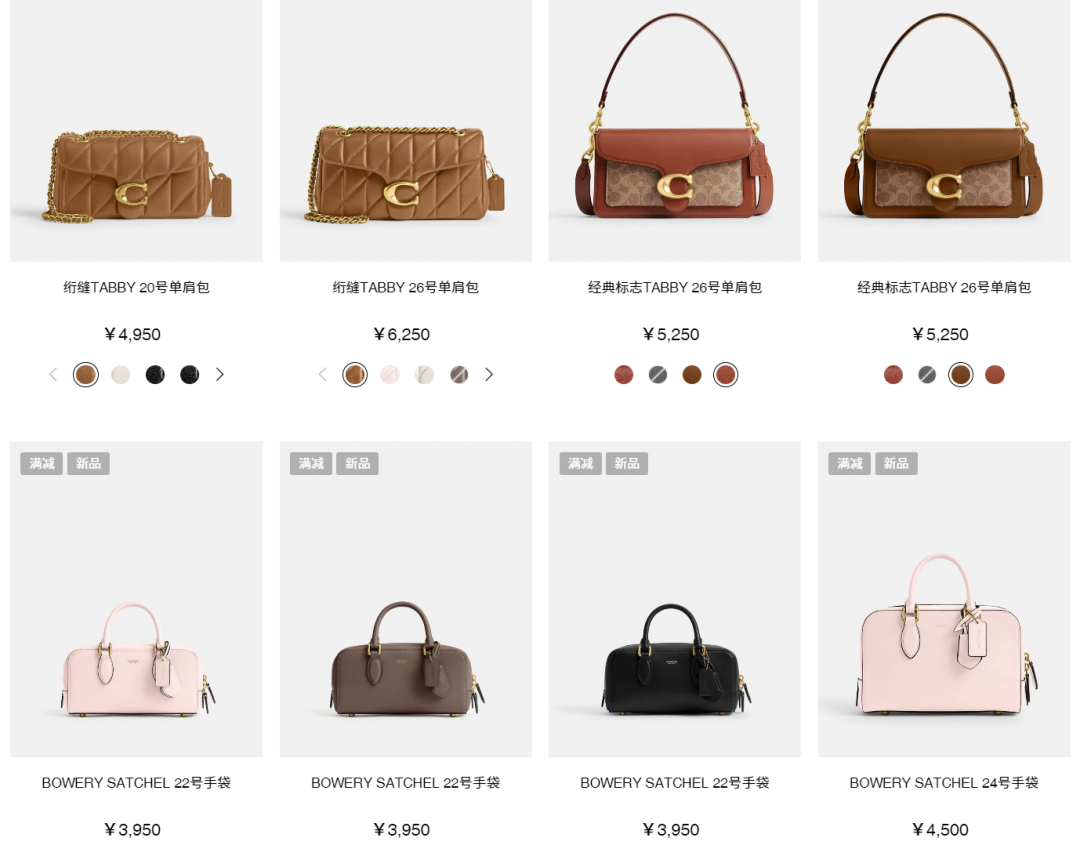This screenshot has height=845, width=1080.
Task: Show previous colors for quilted TABBY 20 bag
Action: (53, 375)
